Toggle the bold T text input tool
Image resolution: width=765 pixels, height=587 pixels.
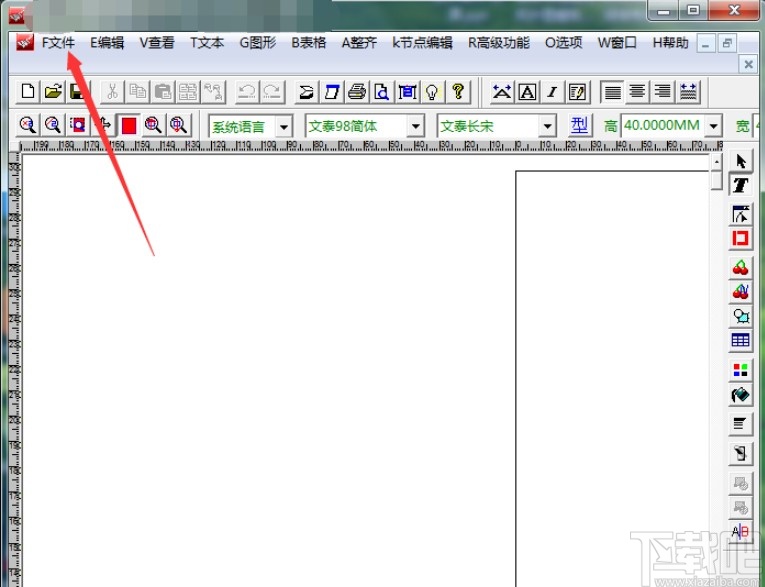(740, 185)
